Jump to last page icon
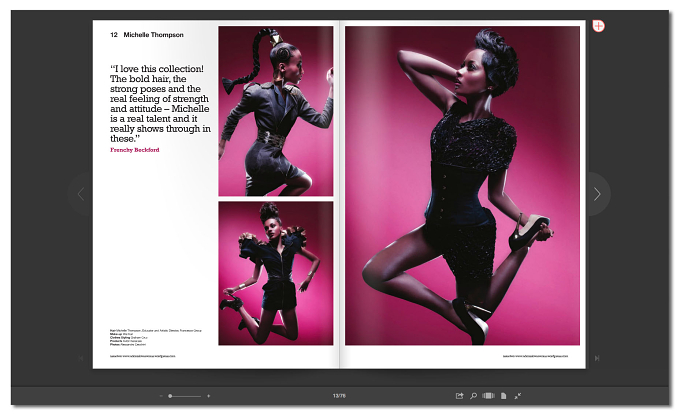 [x=597, y=358]
